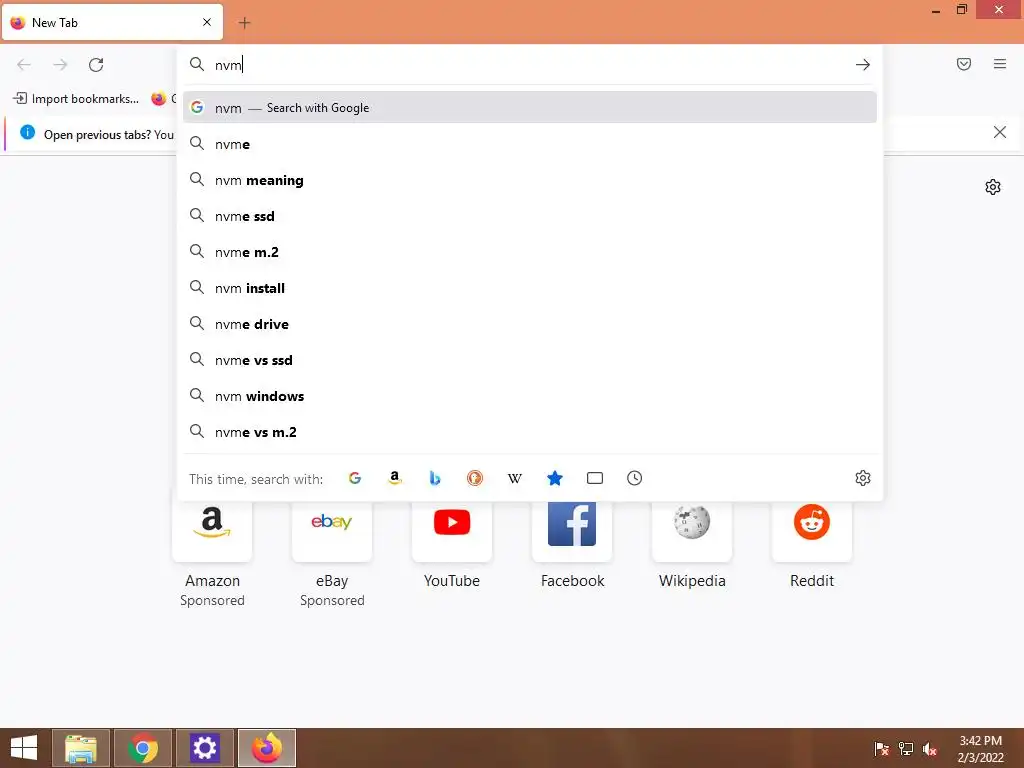Open Import bookmarks from toolbar

[76, 99]
